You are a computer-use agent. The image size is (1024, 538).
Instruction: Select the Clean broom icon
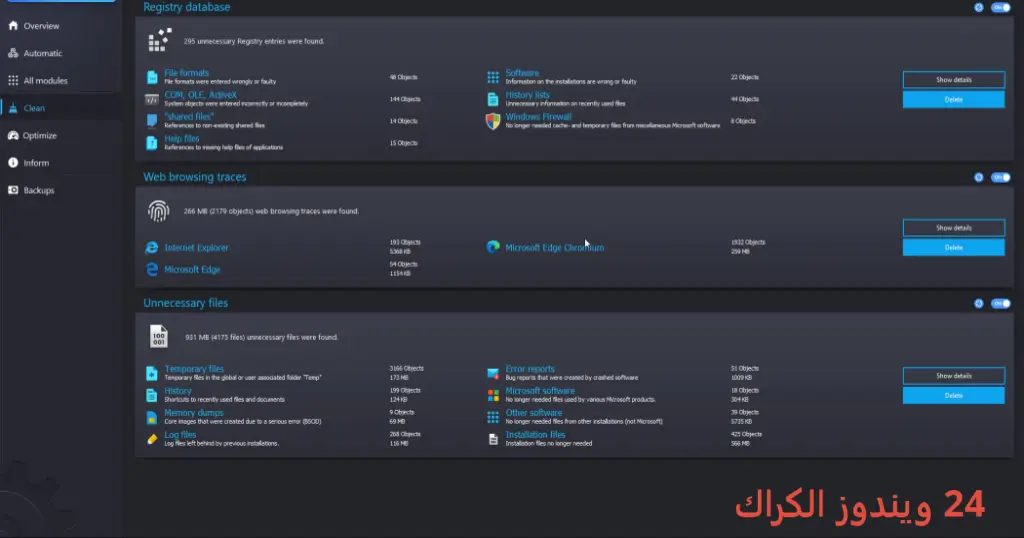coord(13,108)
